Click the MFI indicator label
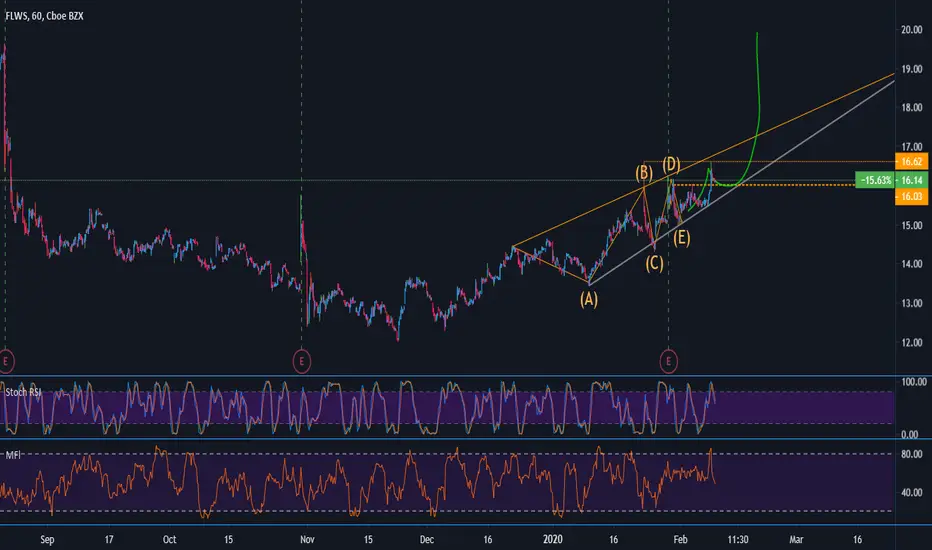The width and height of the screenshot is (932, 550). pyautogui.click(x=13, y=455)
